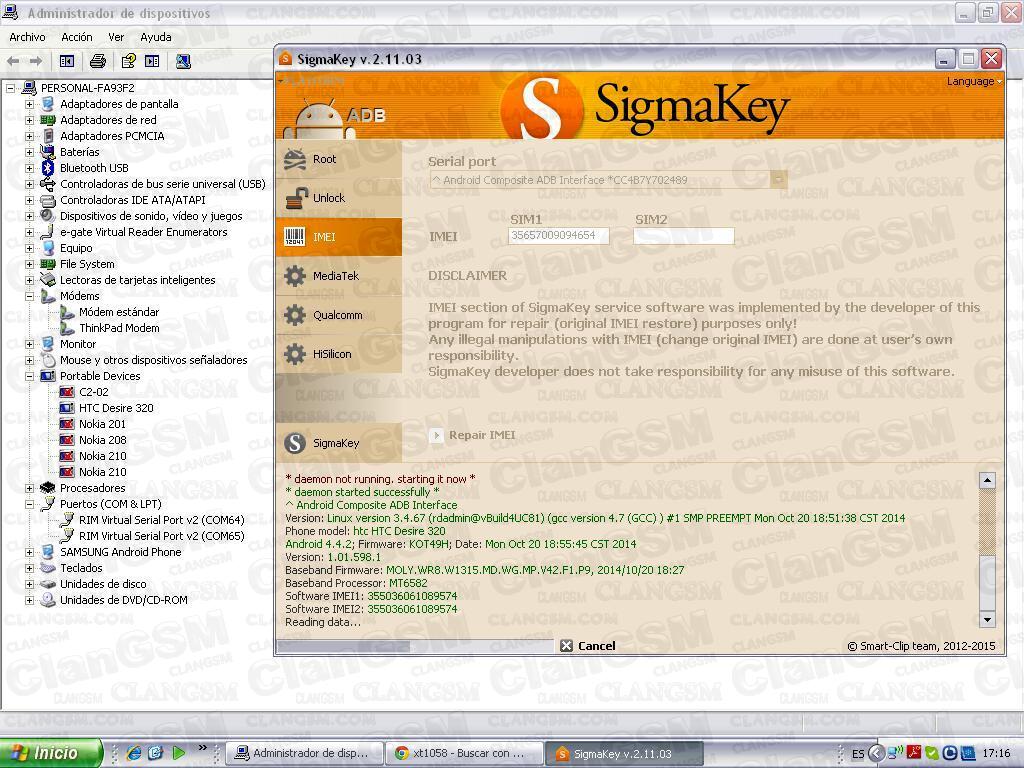
Task: Click the Print icon in Device Manager
Action: pyautogui.click(x=98, y=61)
